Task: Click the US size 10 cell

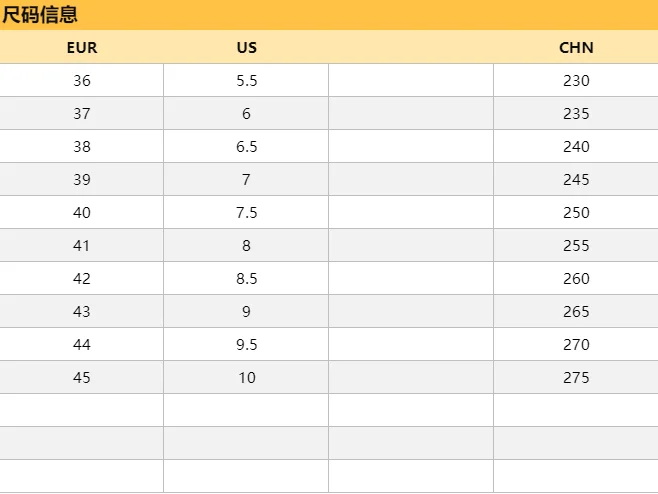Action: [246, 378]
